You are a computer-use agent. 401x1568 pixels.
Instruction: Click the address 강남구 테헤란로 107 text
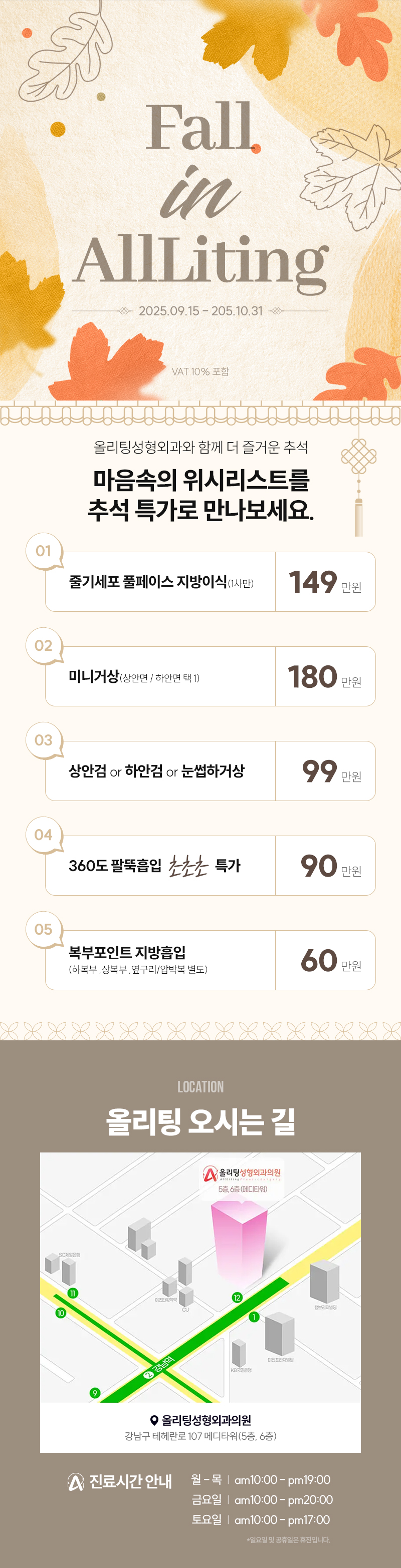(x=200, y=1436)
